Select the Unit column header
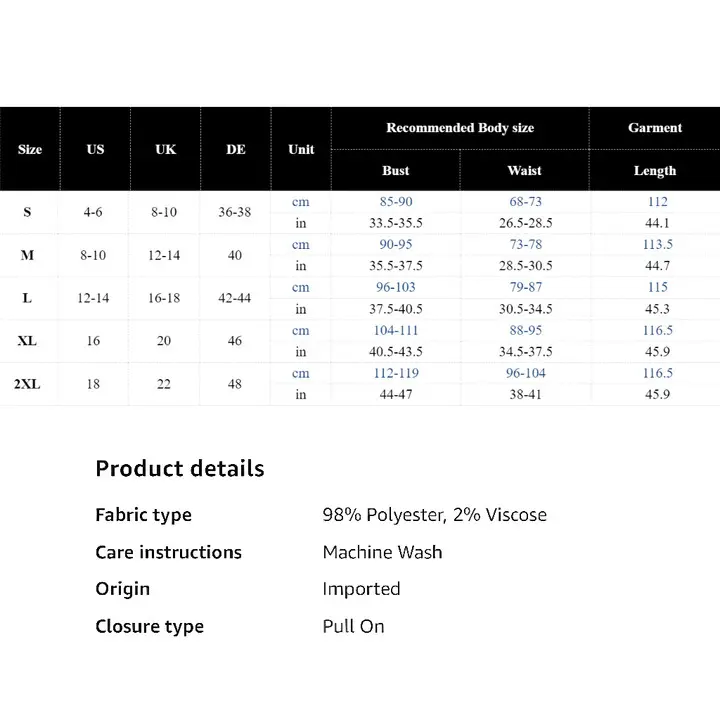The width and height of the screenshot is (720, 720). tap(301, 149)
